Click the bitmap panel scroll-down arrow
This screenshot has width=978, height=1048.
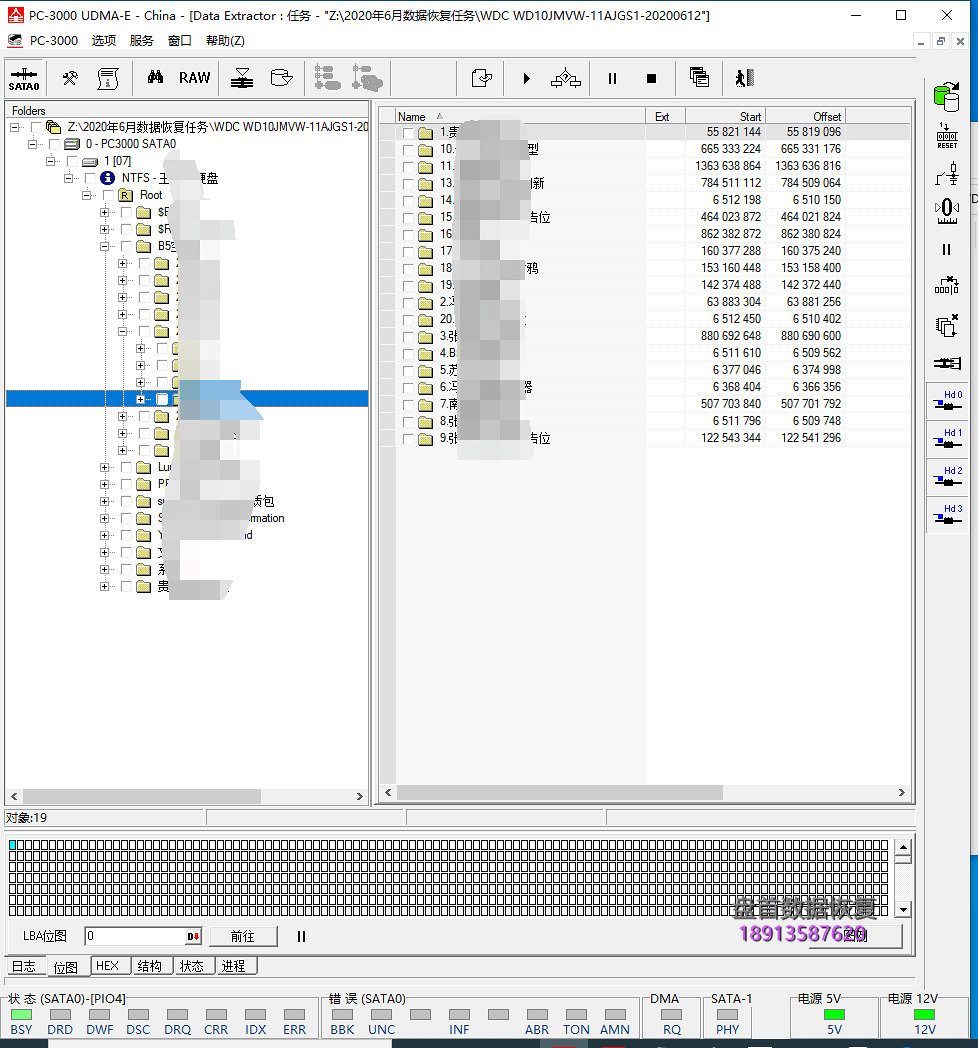[x=903, y=910]
